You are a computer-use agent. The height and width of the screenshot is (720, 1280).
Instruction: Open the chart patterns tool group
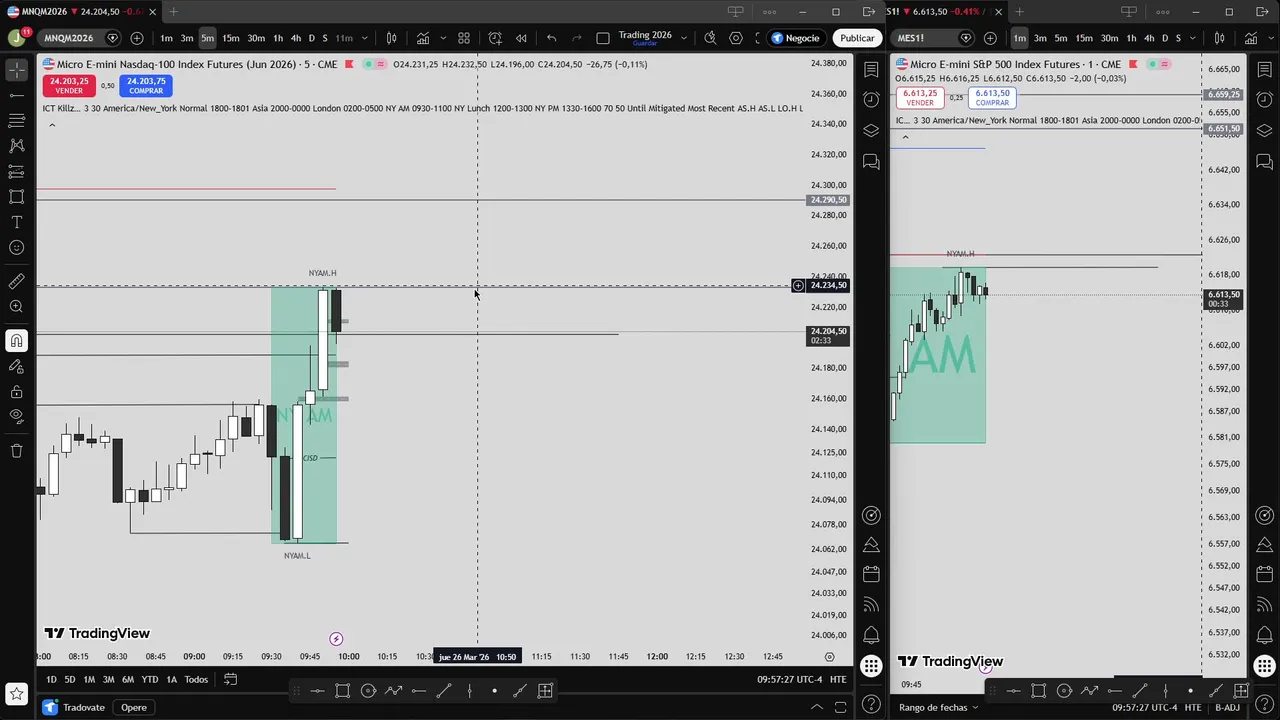coord(16,145)
